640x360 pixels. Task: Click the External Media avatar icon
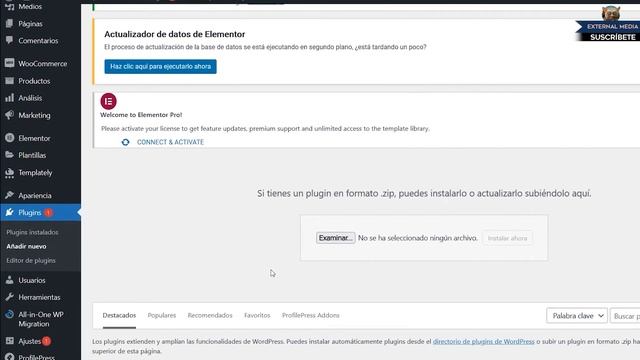pyautogui.click(x=611, y=13)
